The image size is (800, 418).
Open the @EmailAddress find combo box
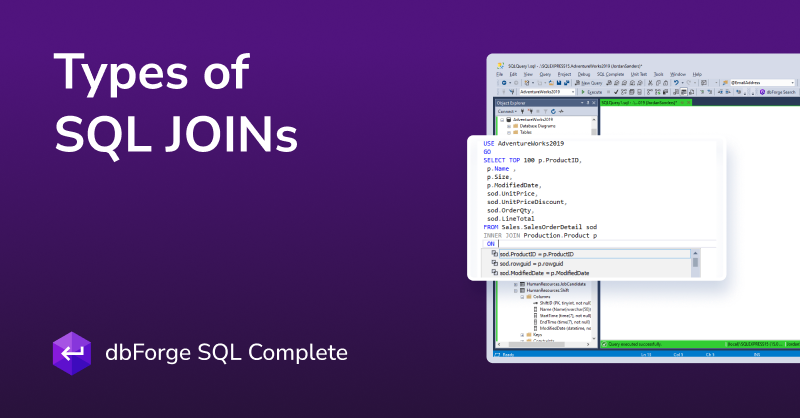762,83
